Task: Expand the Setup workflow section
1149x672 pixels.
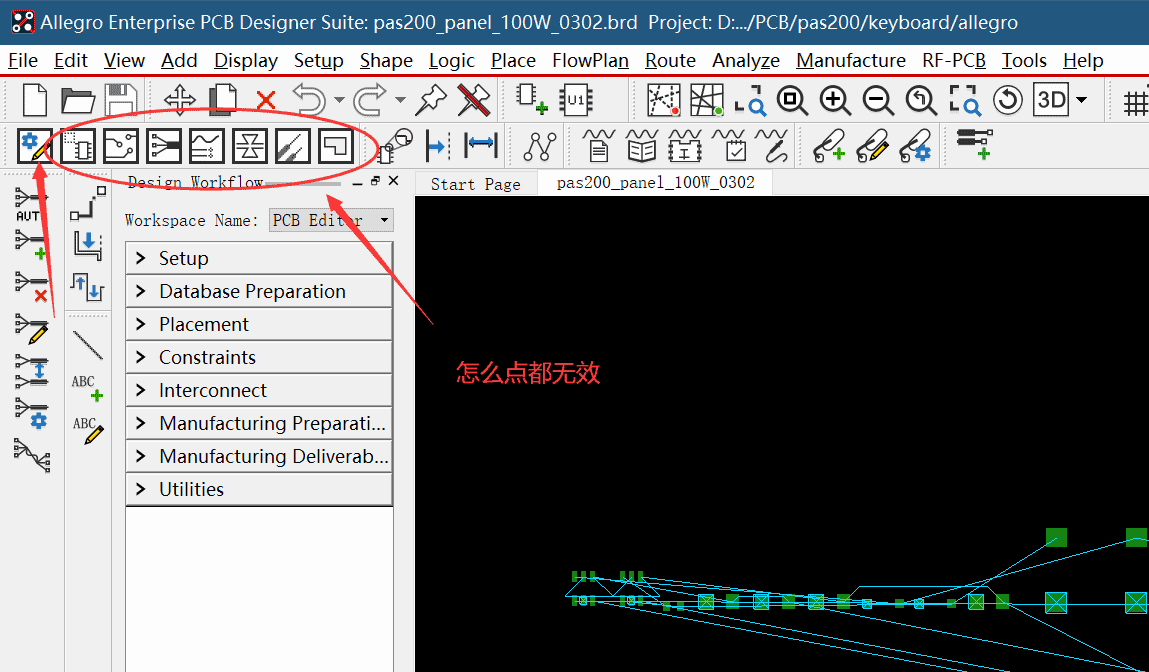Action: point(259,258)
